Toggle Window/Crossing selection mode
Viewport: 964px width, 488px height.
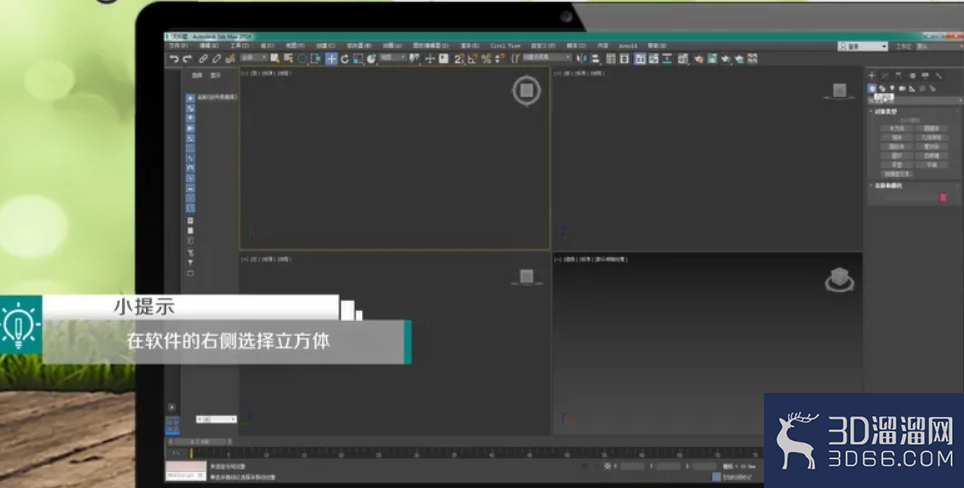315,58
